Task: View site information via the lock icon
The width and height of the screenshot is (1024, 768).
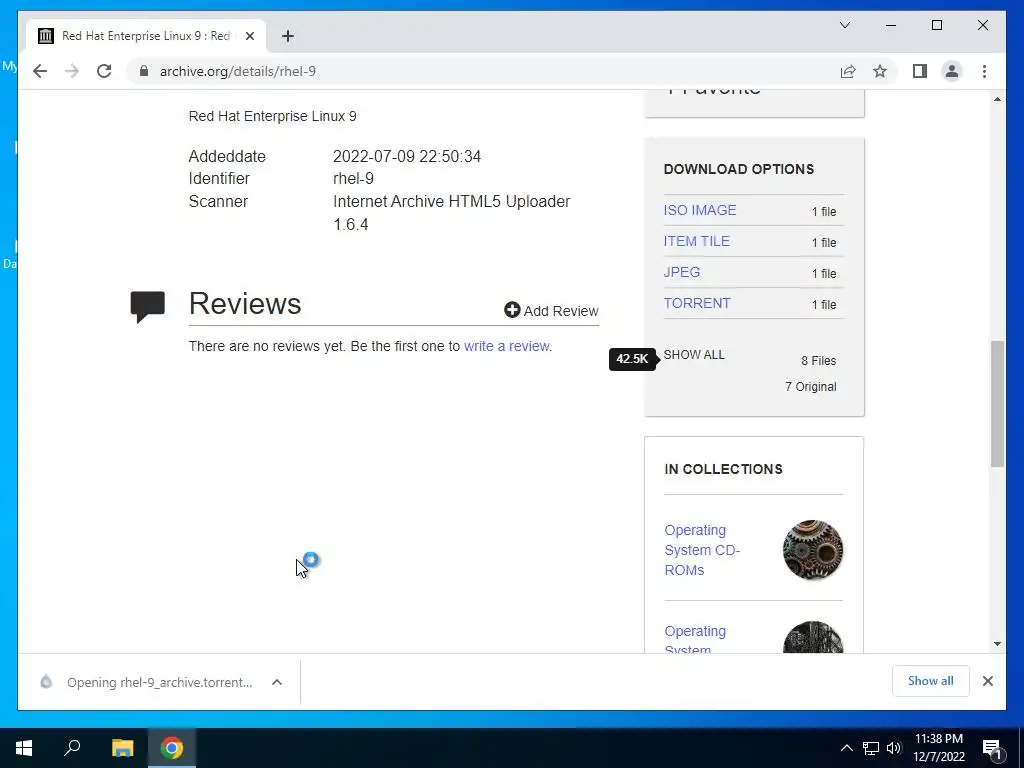Action: [144, 71]
